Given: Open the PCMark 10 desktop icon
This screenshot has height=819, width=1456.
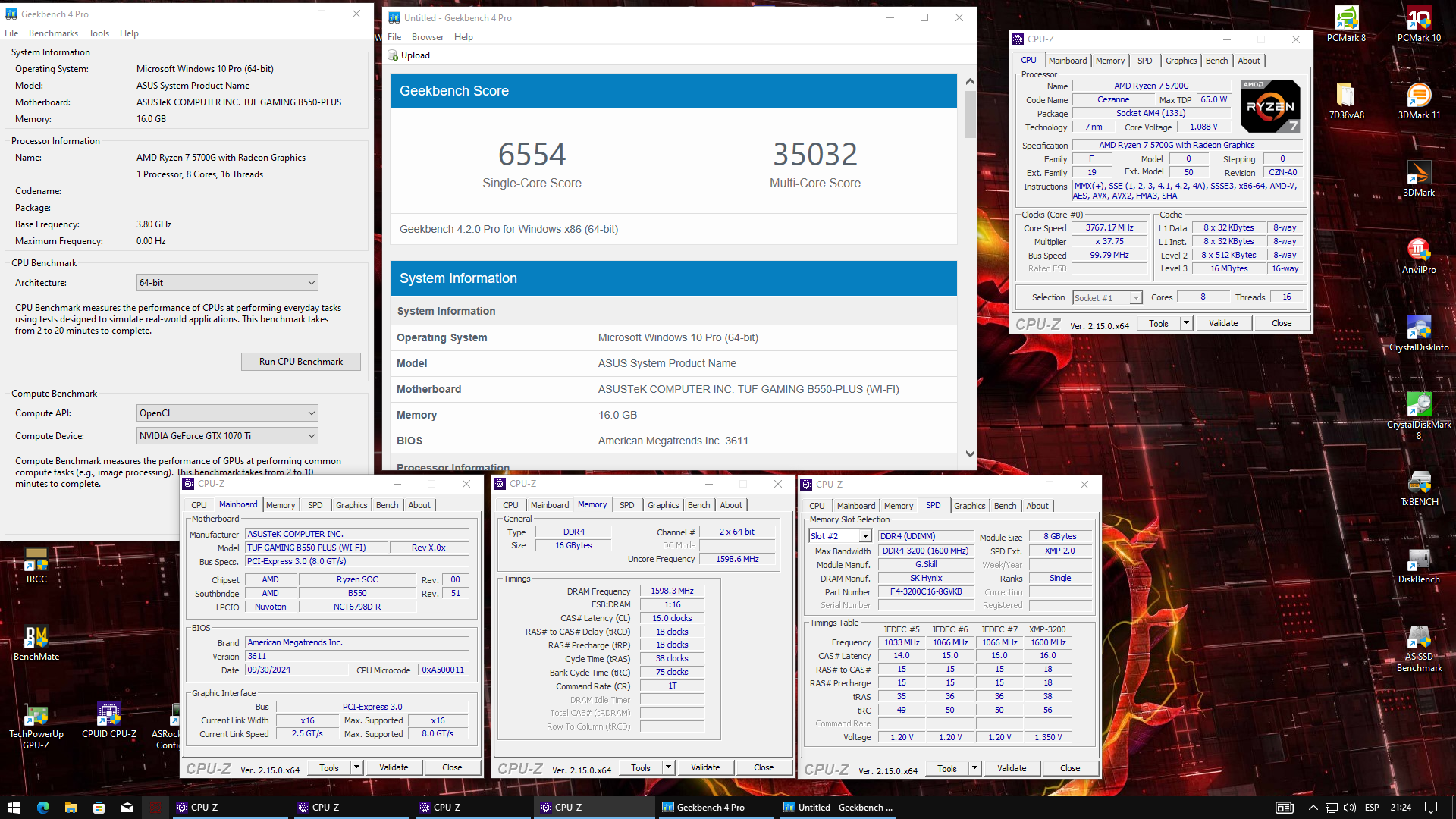Looking at the screenshot, I should coord(1419,24).
